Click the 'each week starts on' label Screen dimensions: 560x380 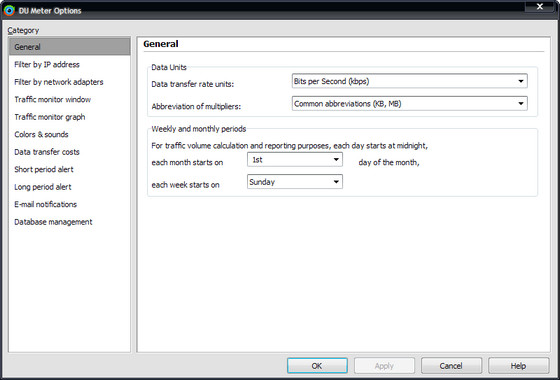coord(185,185)
